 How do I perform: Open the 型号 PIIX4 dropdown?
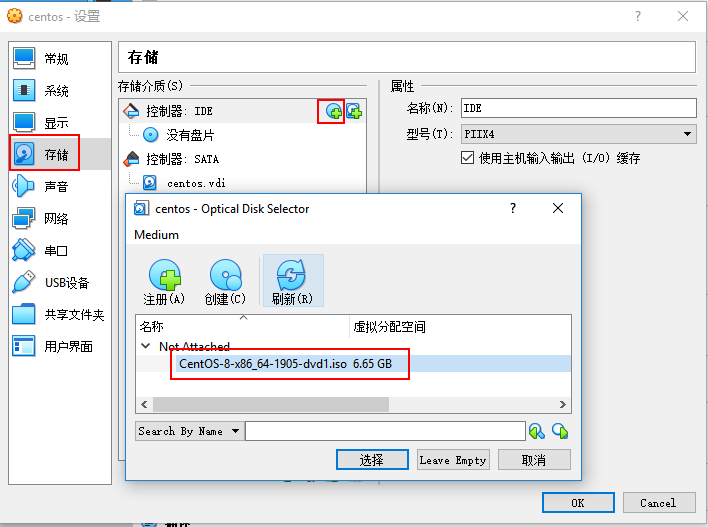[x=578, y=134]
